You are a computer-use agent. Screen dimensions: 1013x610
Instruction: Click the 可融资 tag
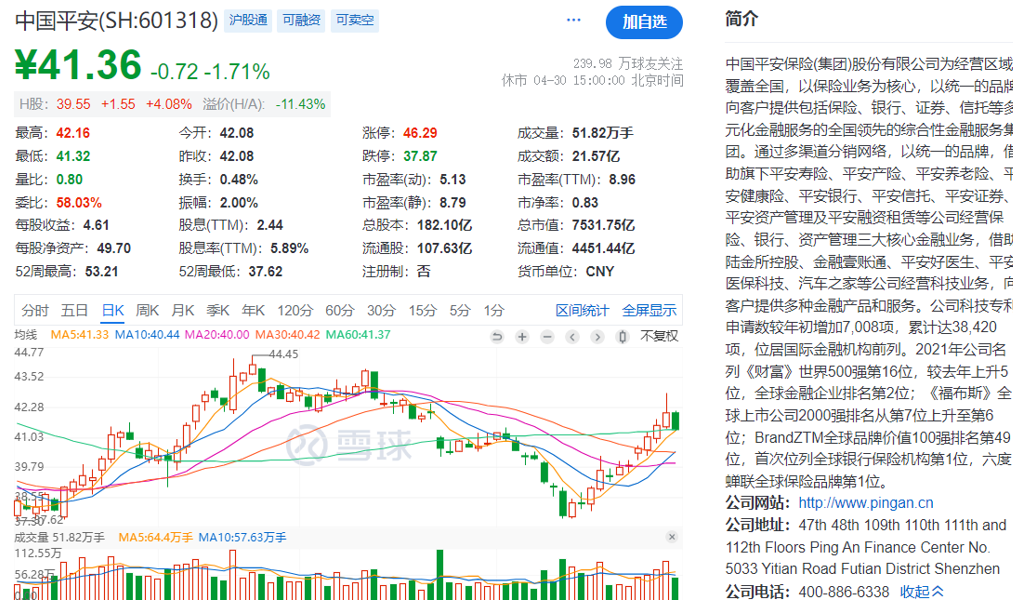click(x=302, y=21)
